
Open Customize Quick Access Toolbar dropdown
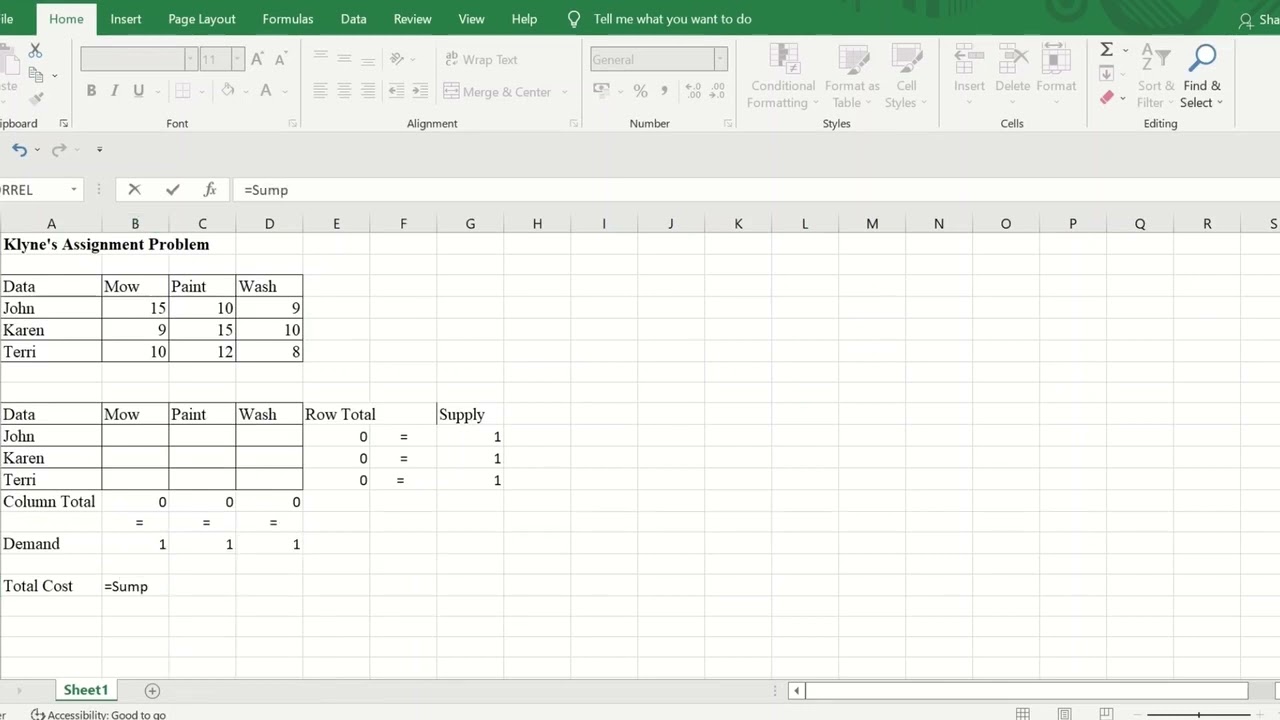[x=99, y=150]
